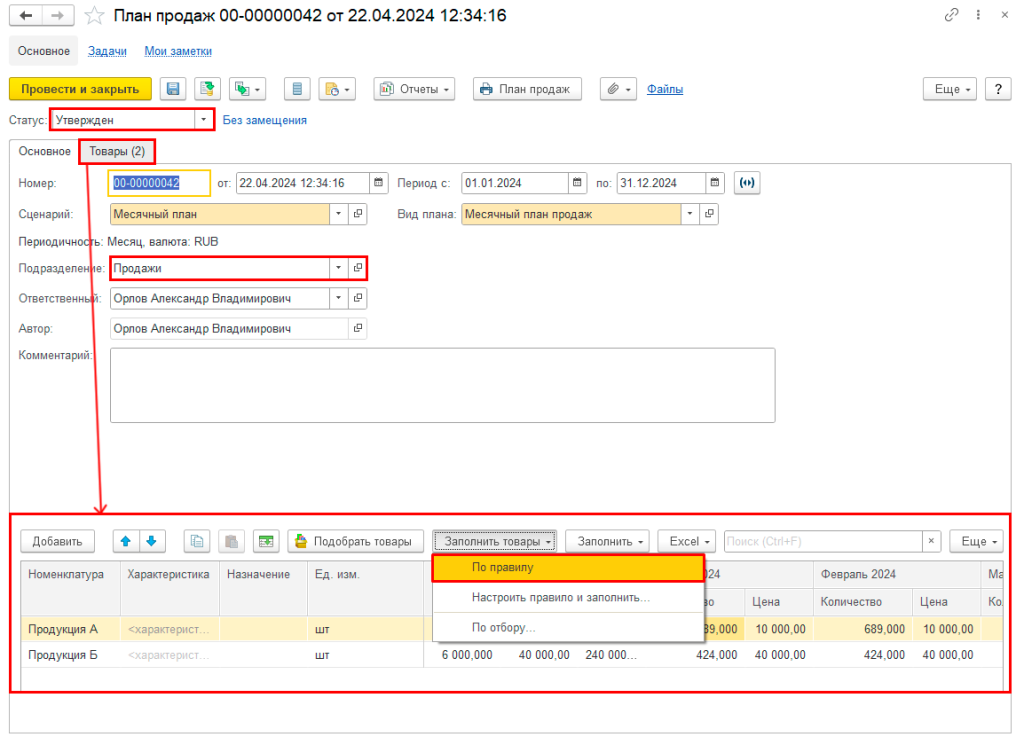This screenshot has height=737, width=1024.
Task: Open the Excel dropdown button
Action: 691,541
